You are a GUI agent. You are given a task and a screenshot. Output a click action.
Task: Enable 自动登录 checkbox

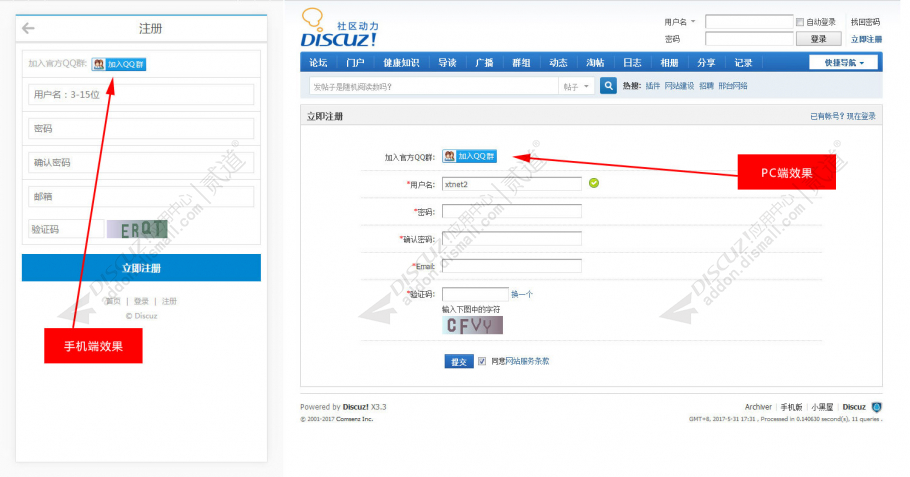coord(800,22)
